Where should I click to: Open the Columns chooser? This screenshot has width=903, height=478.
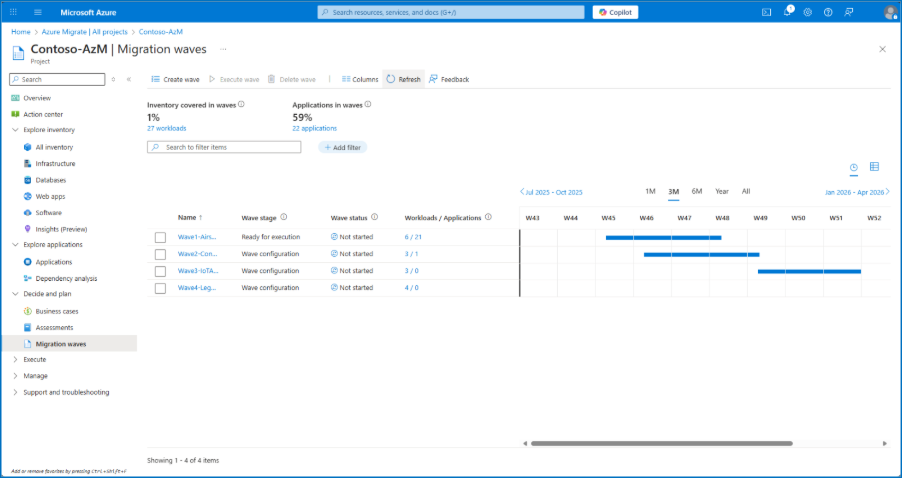click(360, 79)
